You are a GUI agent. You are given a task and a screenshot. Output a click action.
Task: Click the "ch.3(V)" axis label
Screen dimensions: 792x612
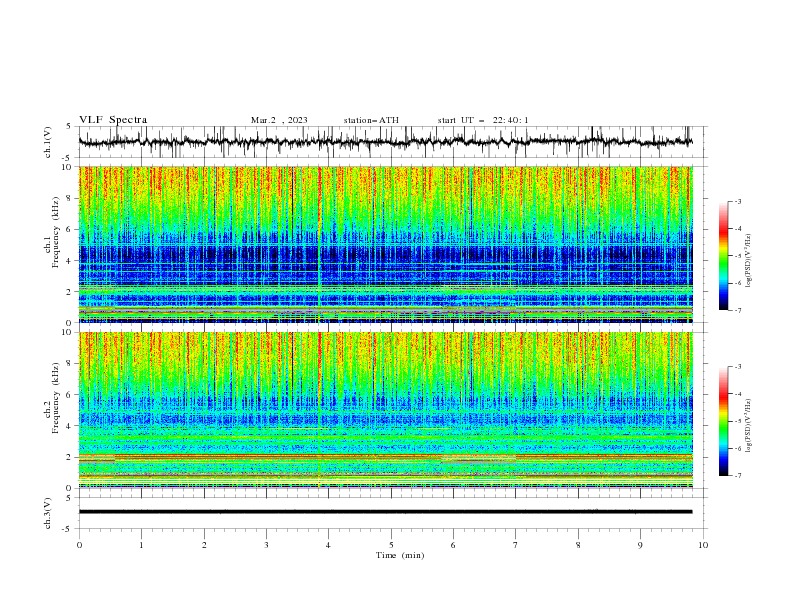tap(48, 513)
